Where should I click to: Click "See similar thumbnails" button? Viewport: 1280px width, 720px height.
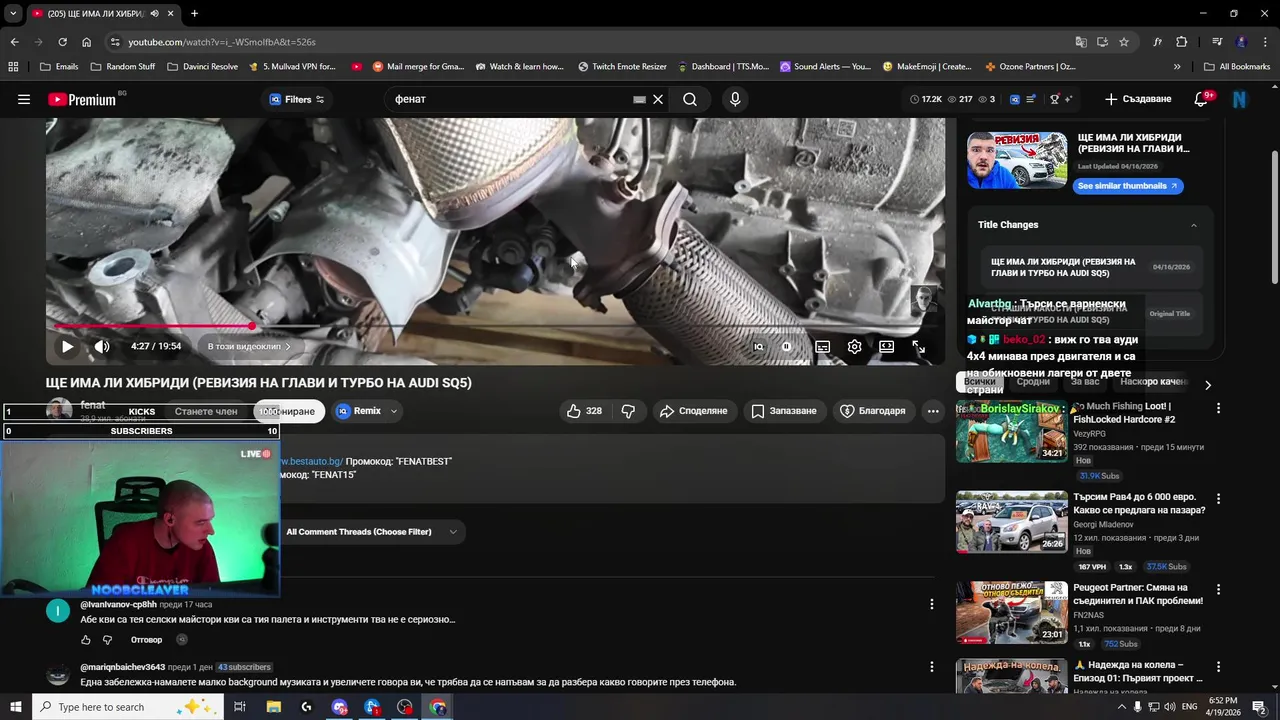pyautogui.click(x=1129, y=186)
